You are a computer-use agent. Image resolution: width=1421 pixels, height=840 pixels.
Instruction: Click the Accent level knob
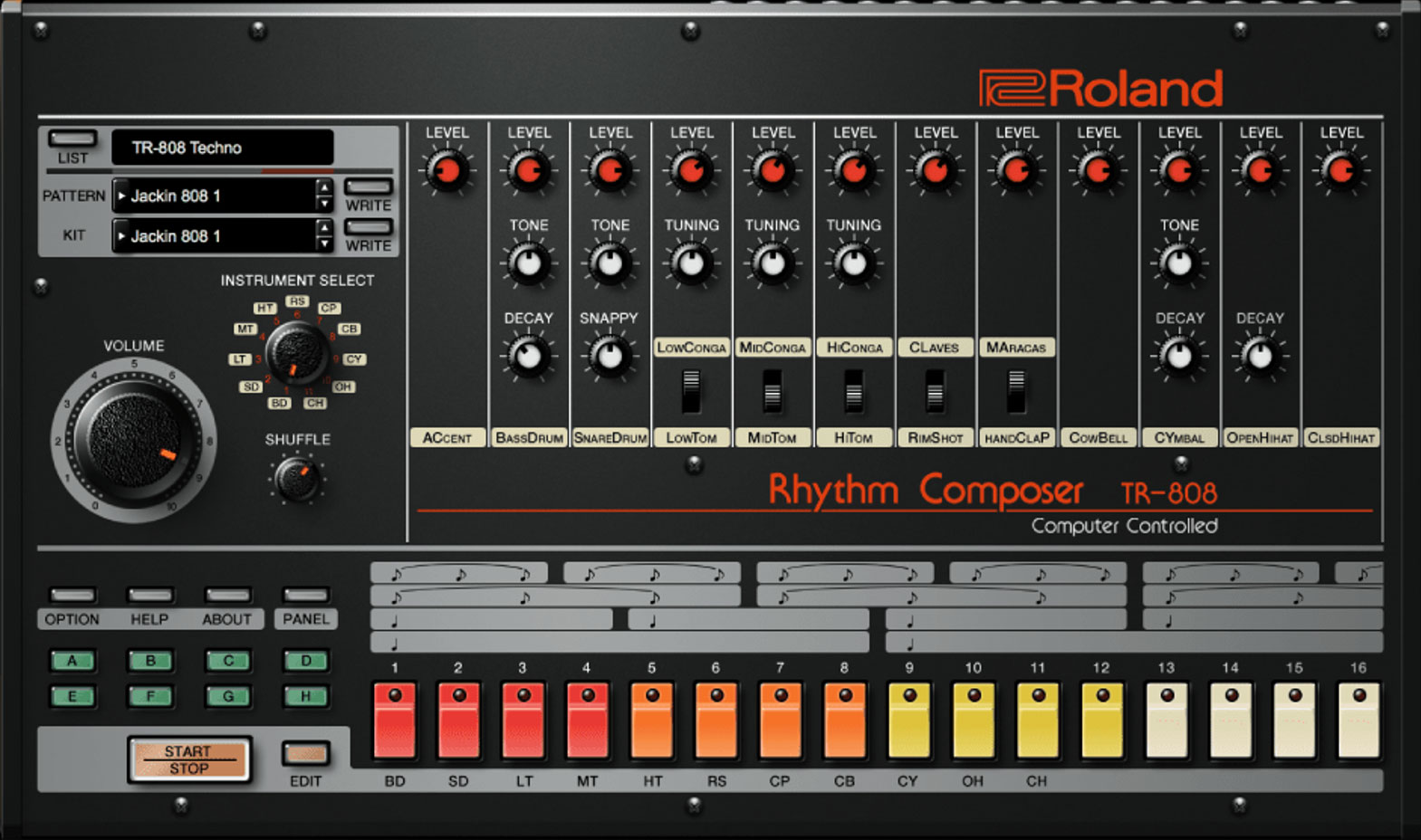coord(447,170)
